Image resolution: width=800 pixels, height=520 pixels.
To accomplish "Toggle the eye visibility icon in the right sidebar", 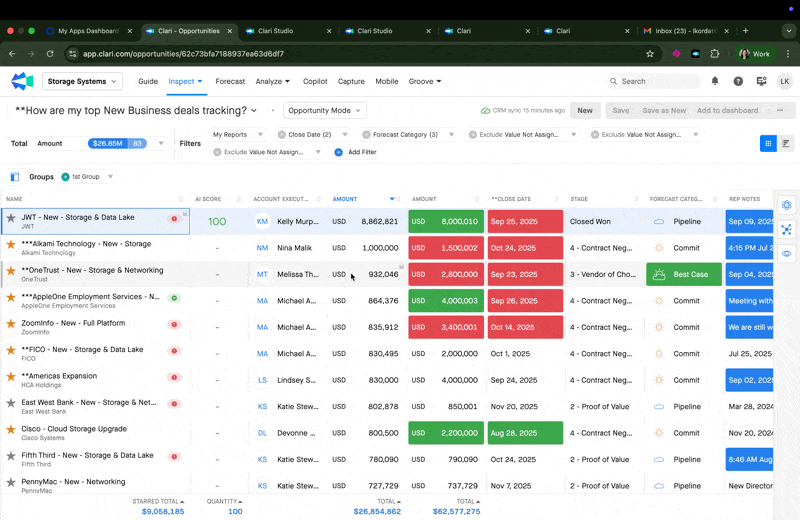I will click(786, 254).
